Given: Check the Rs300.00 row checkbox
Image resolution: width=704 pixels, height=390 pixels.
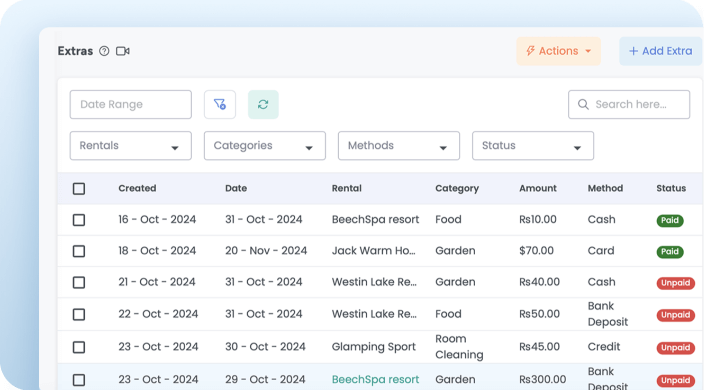Looking at the screenshot, I should (79, 380).
